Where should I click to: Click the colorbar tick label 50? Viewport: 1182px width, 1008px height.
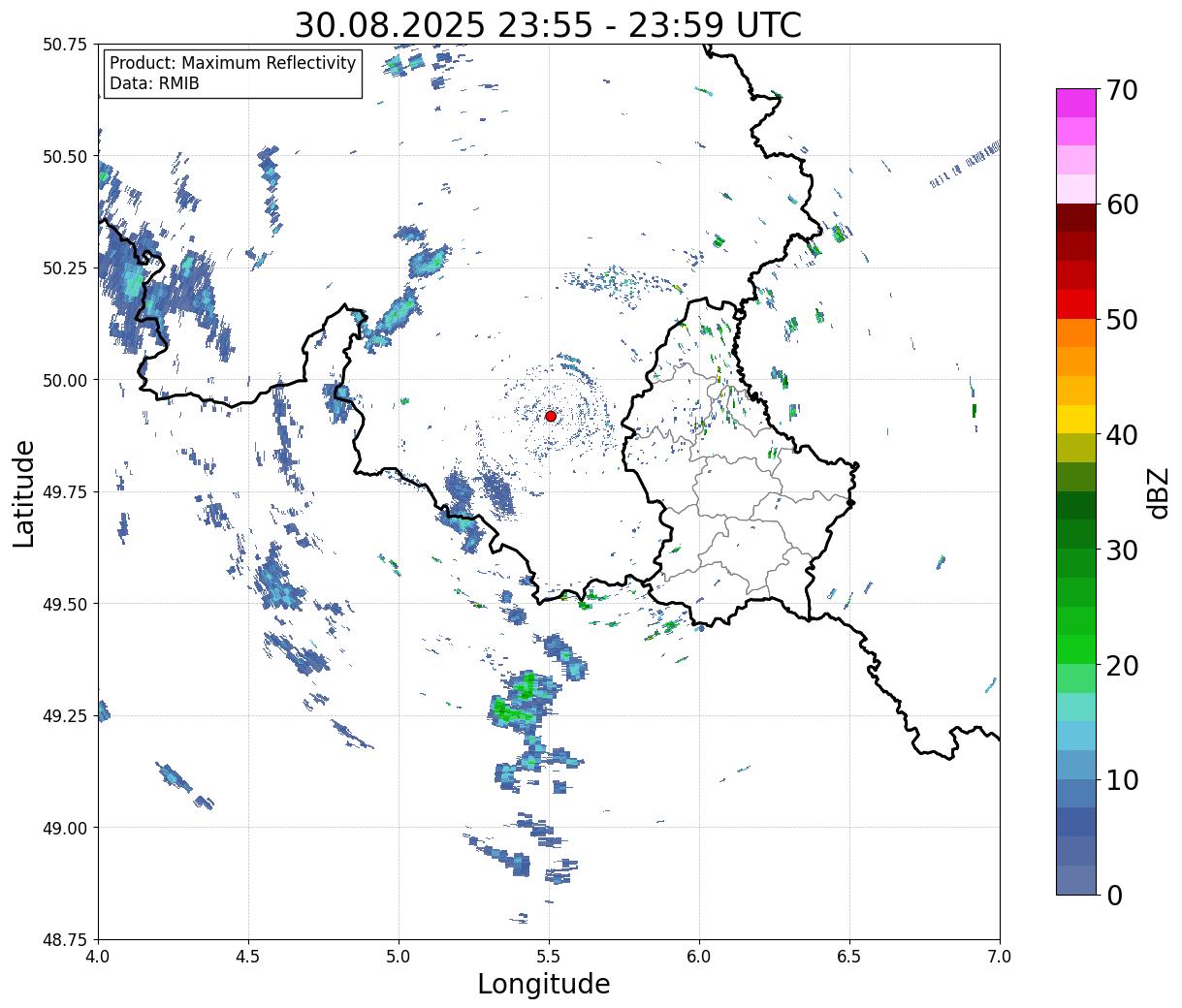click(x=1121, y=320)
